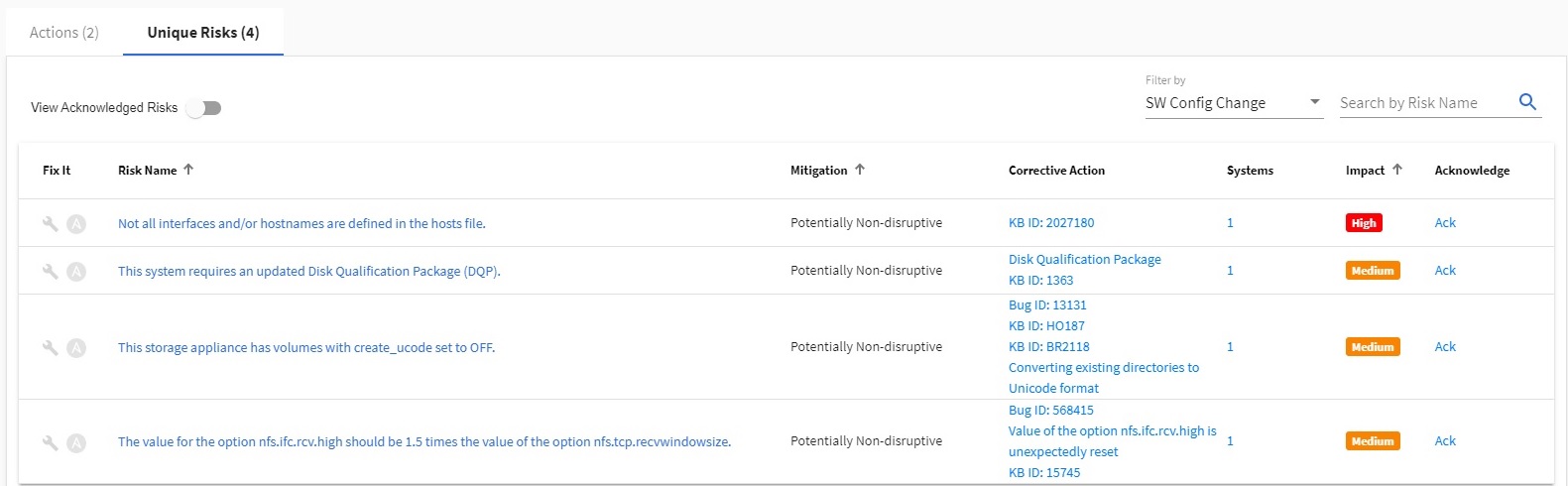Click the 'A' icon in the DQP risk row

tap(76, 271)
